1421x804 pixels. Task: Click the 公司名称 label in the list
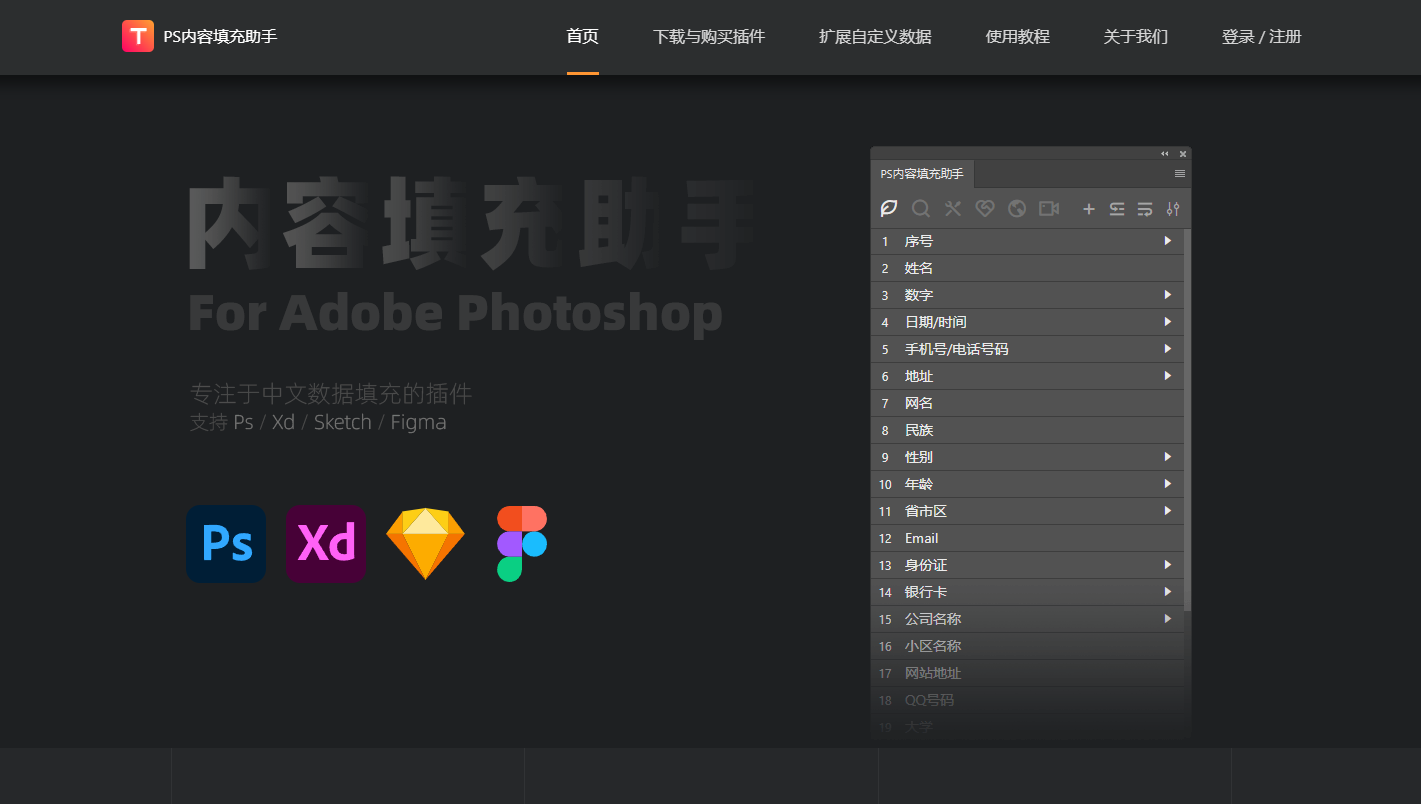tap(933, 619)
